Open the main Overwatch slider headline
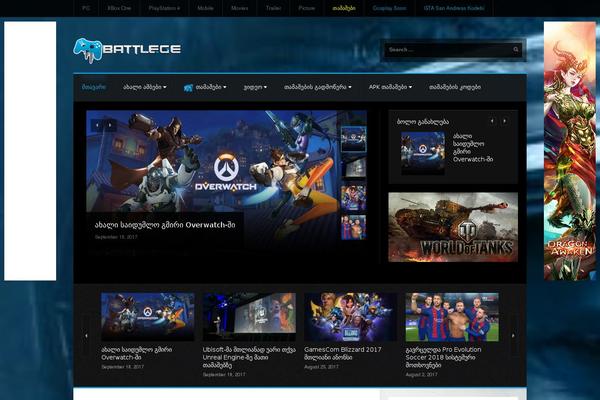Screen dimensions: 600x400 pyautogui.click(x=165, y=225)
